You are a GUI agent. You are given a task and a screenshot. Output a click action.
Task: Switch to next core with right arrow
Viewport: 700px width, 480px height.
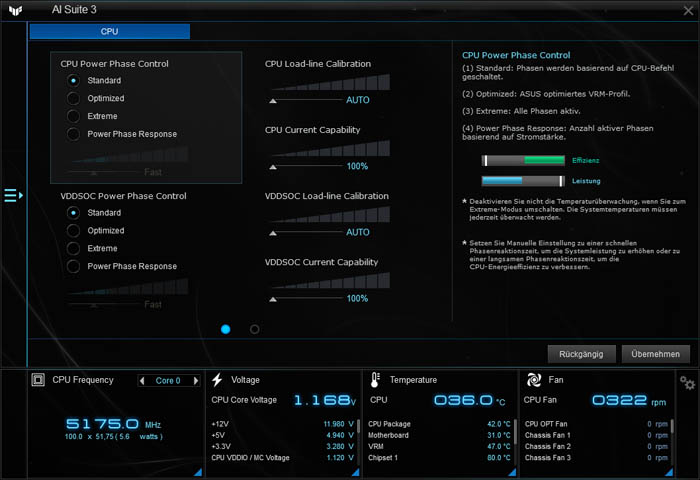click(x=196, y=380)
